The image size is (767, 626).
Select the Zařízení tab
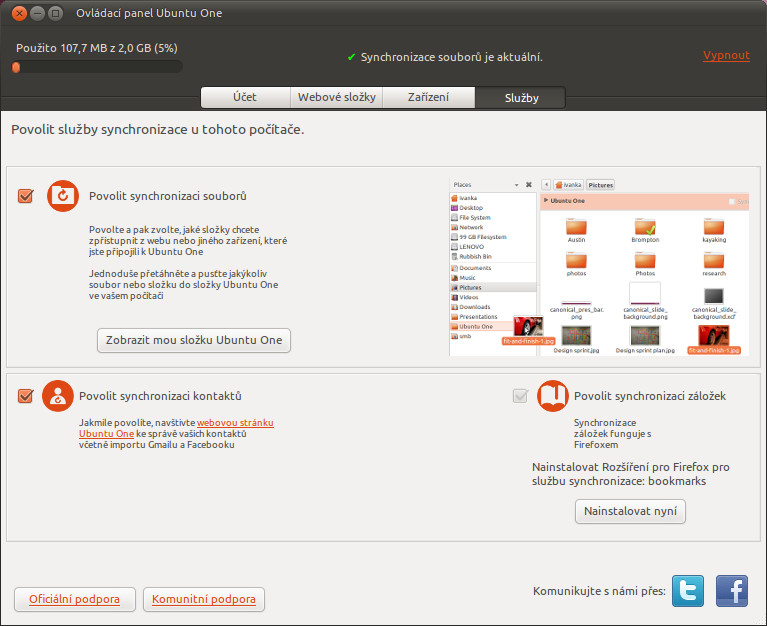click(428, 97)
